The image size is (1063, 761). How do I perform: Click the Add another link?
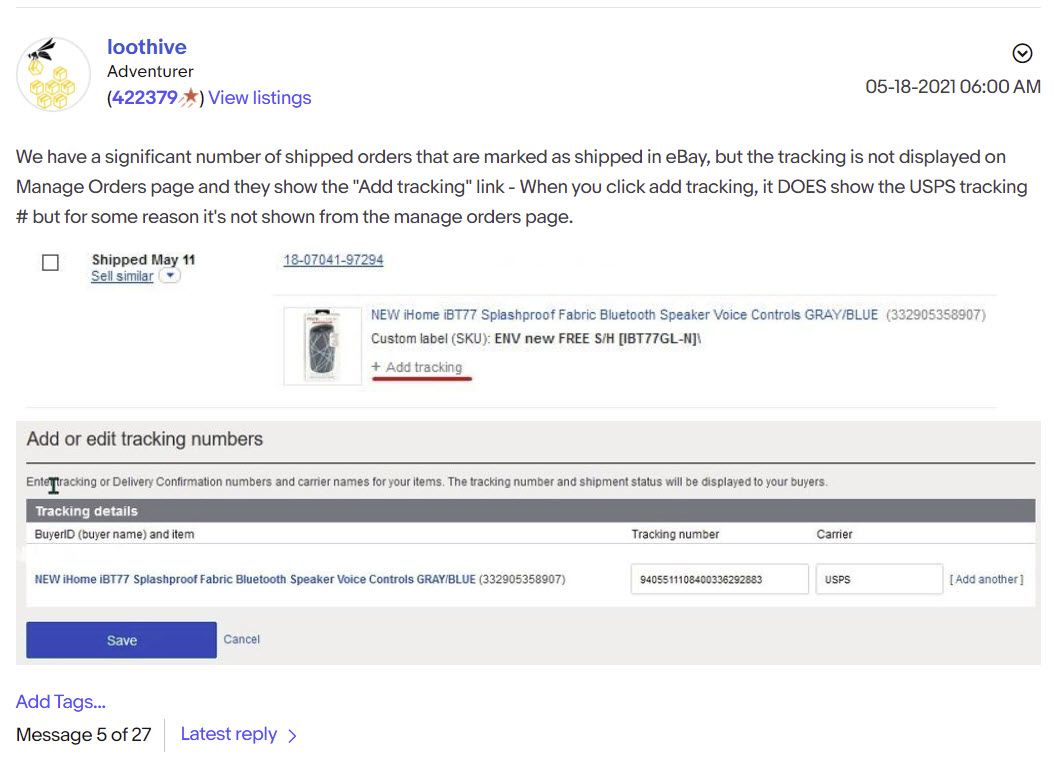986,579
